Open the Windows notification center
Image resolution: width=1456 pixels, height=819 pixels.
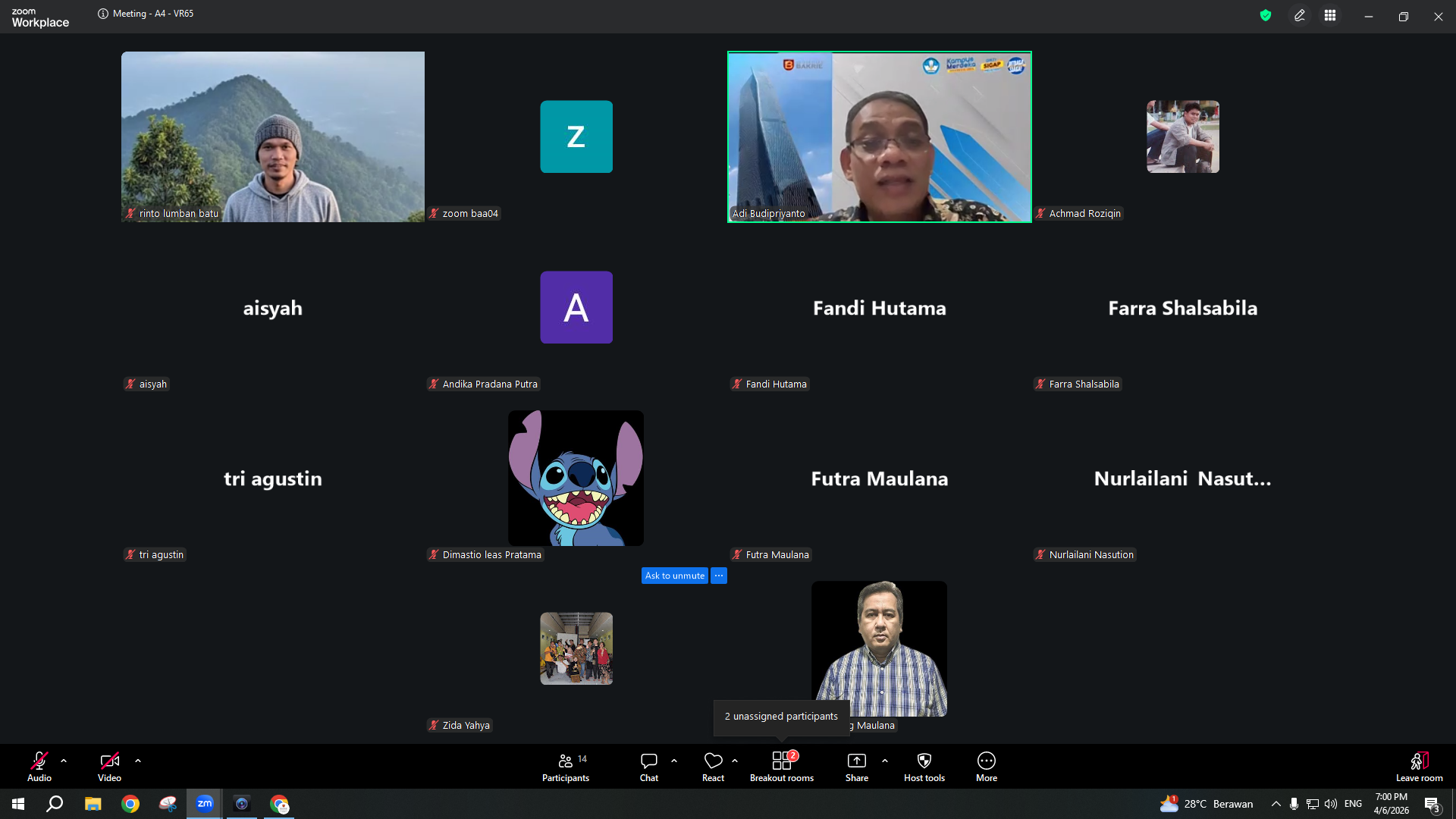tap(1432, 804)
